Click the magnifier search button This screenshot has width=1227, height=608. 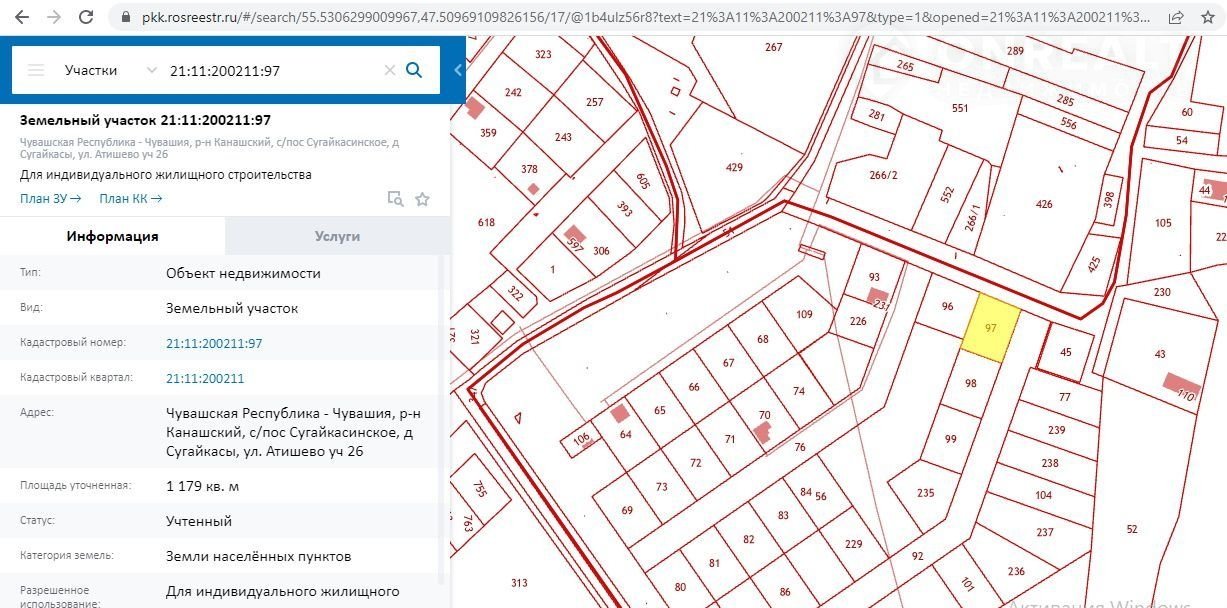[x=414, y=70]
